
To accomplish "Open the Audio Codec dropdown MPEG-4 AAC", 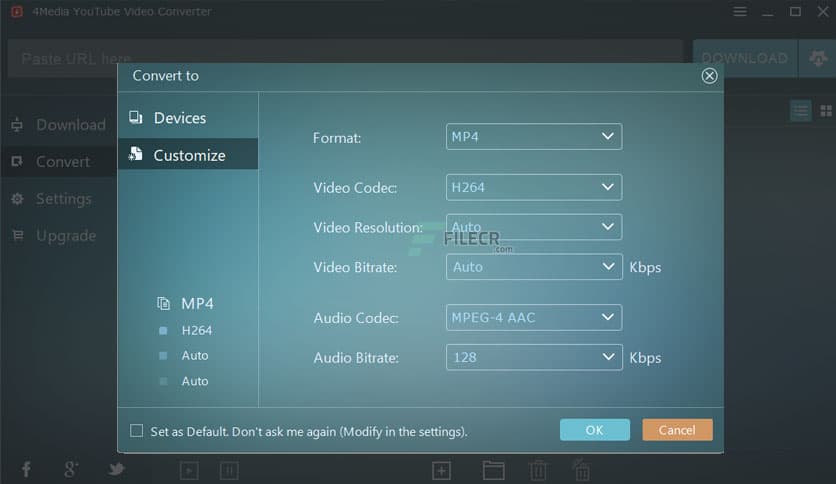I will click(x=534, y=317).
